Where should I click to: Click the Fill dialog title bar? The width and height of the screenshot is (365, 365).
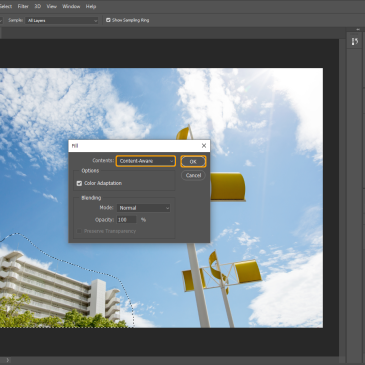click(x=133, y=146)
